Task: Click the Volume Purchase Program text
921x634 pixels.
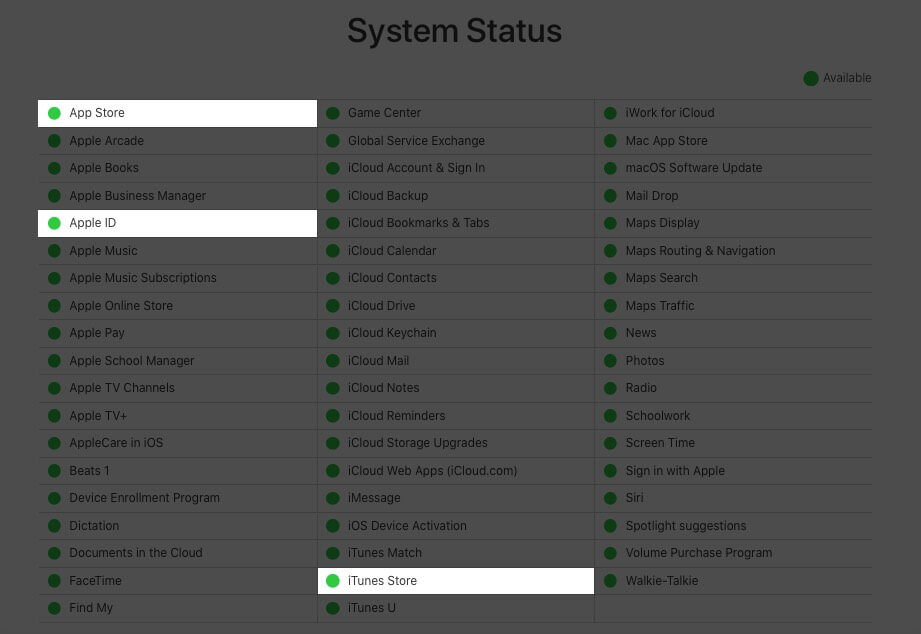Action: (x=699, y=553)
